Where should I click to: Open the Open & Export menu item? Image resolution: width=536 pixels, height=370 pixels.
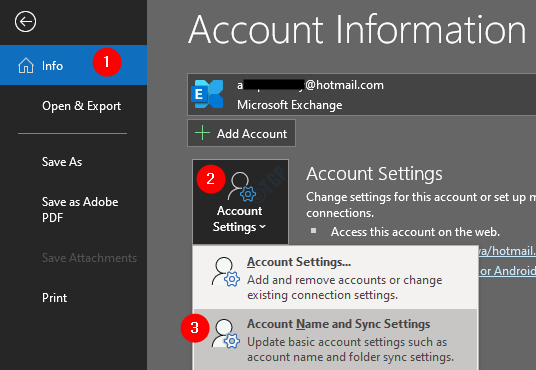tap(81, 106)
